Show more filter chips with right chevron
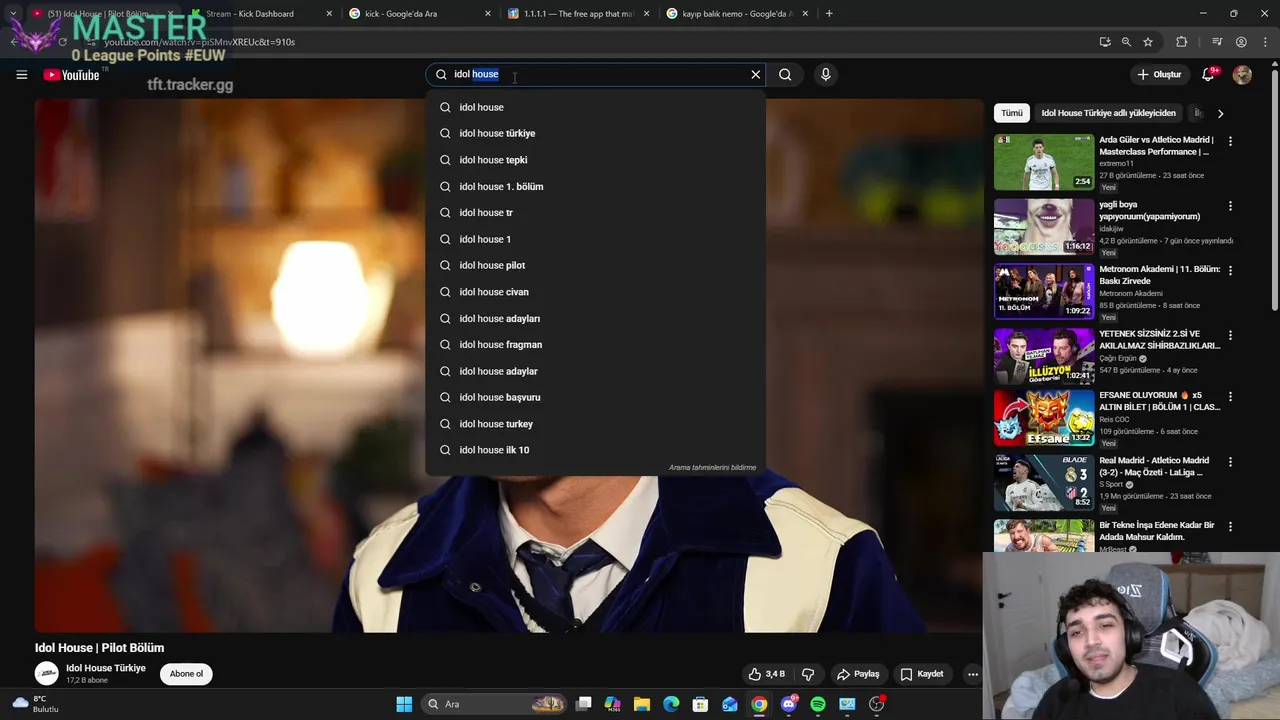 pyautogui.click(x=1220, y=113)
